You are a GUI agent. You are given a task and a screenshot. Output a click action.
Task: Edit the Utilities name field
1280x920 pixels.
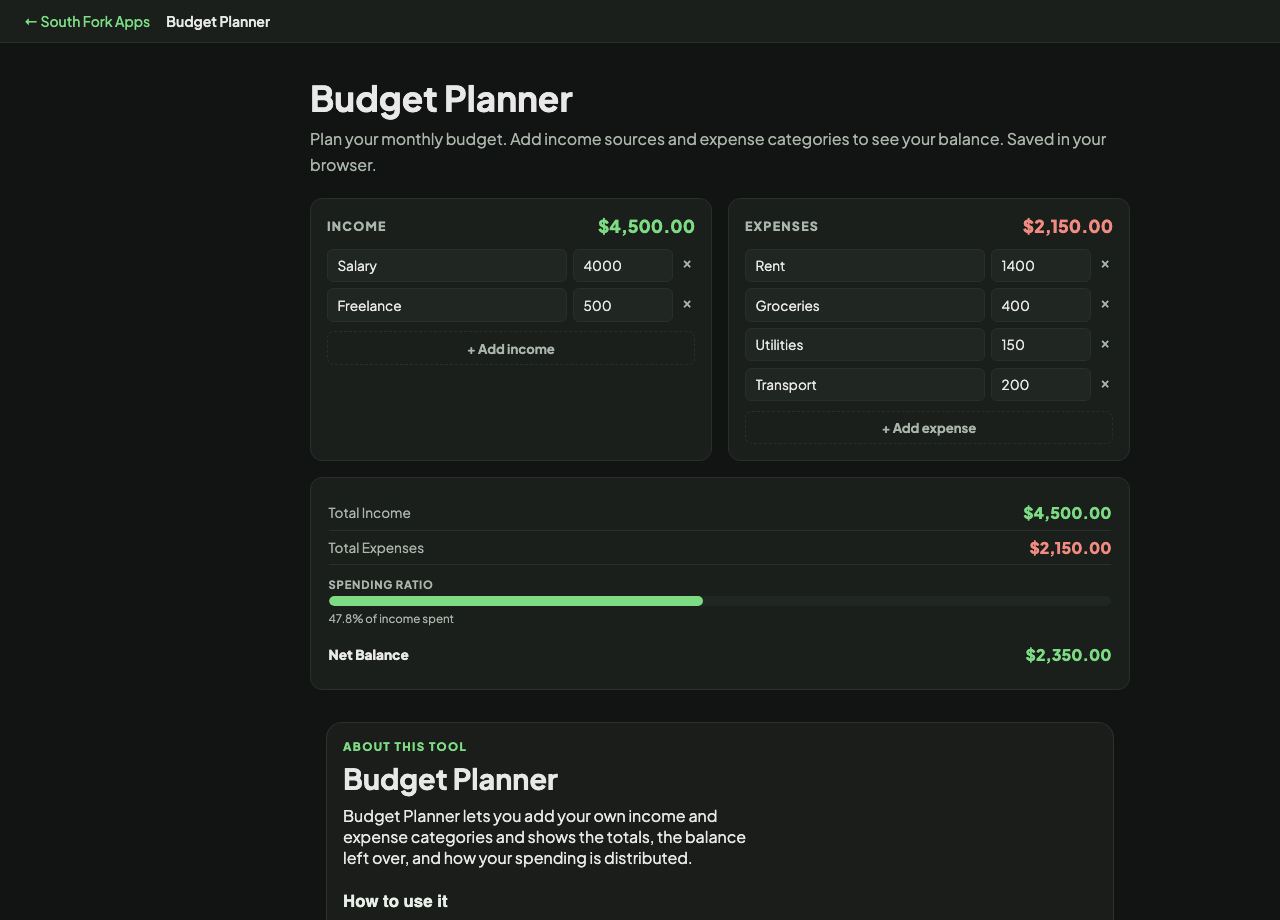865,345
